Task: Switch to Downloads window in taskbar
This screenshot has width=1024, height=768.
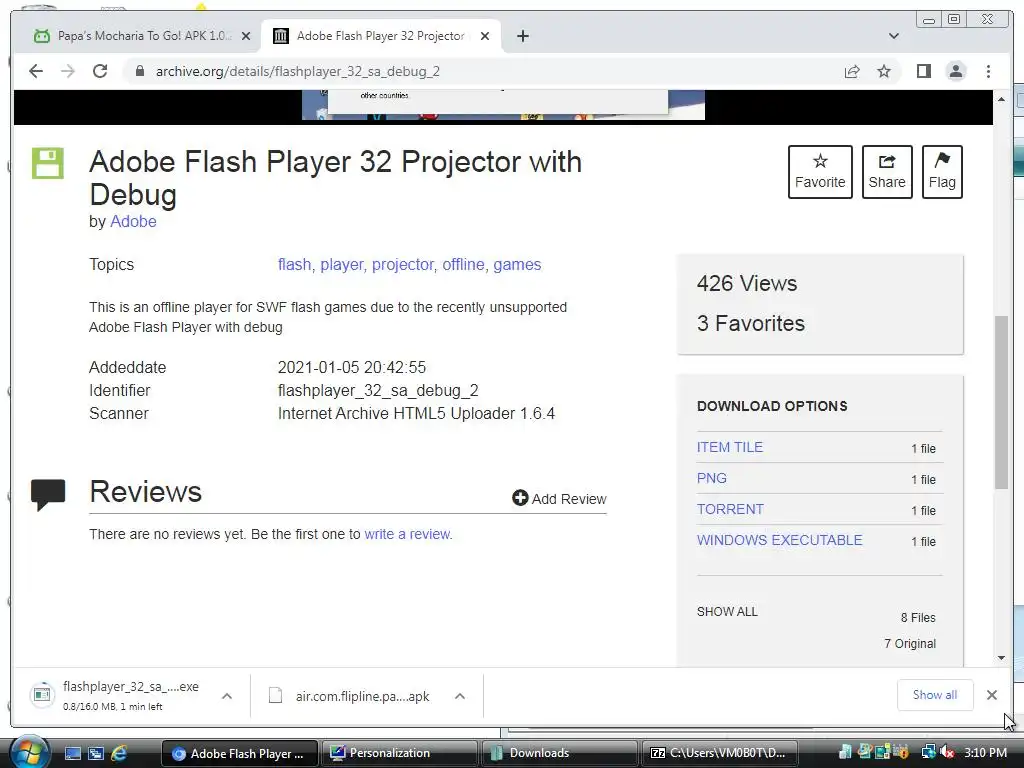Action: tap(560, 753)
